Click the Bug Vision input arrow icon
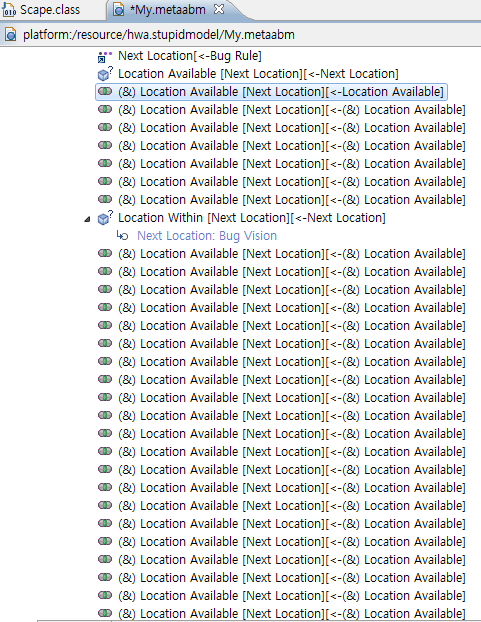Viewport: 481px width, 622px height. click(x=122, y=236)
